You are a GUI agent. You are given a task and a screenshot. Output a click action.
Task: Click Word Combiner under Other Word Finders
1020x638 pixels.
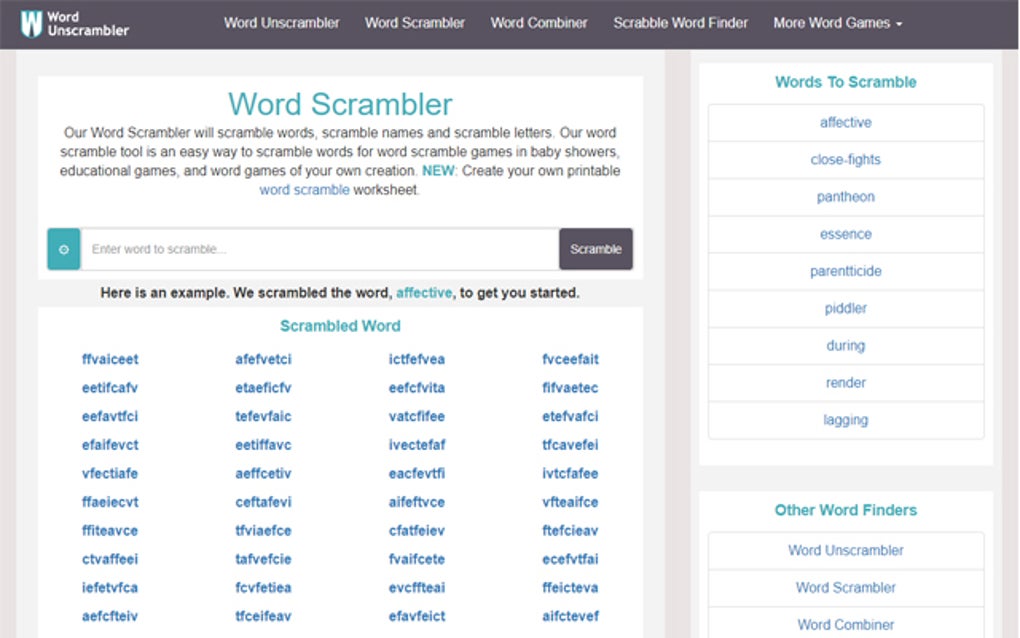click(x=845, y=624)
